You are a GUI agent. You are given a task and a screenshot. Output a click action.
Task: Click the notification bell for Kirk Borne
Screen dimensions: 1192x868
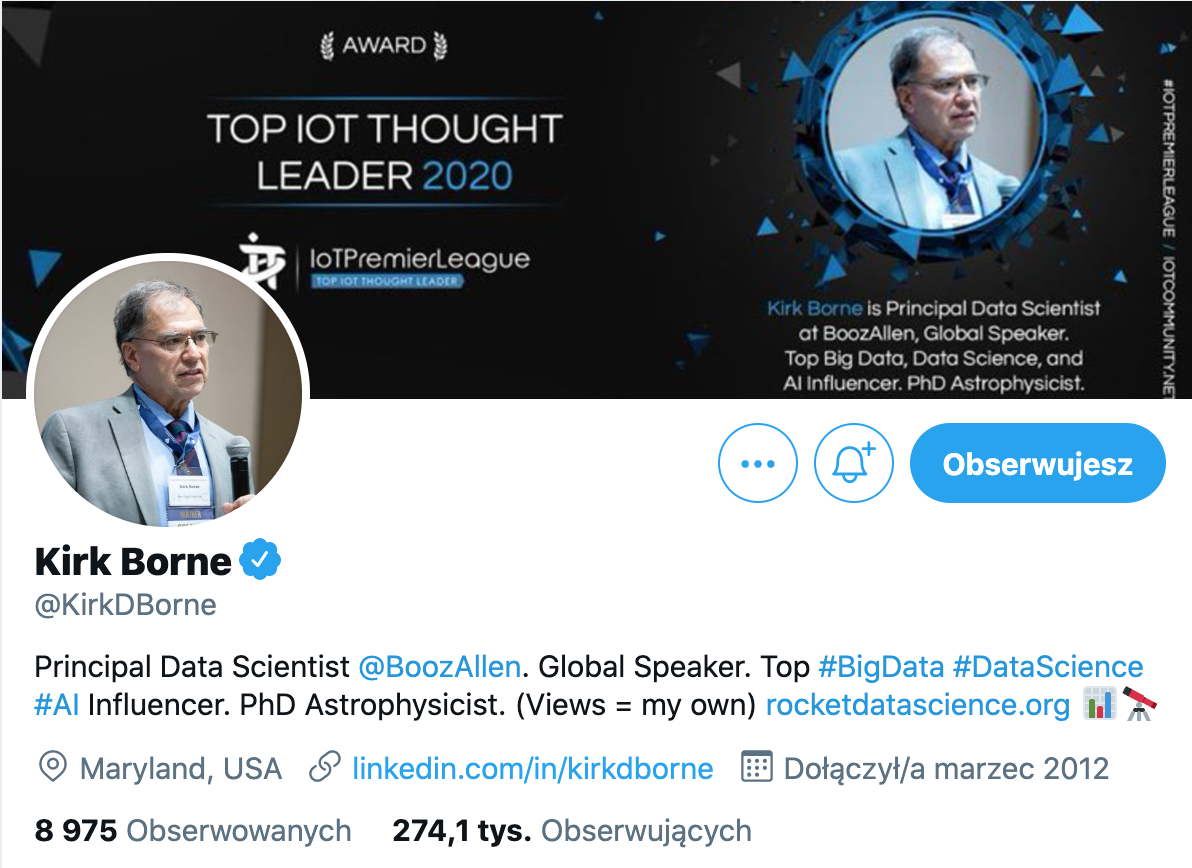pyautogui.click(x=853, y=463)
